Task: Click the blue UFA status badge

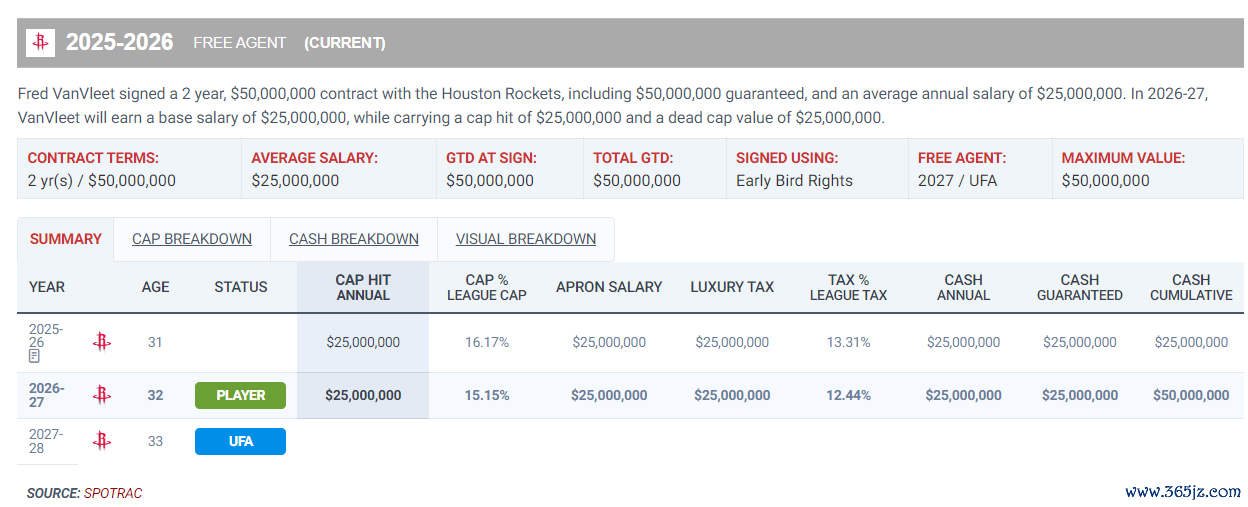Action: point(240,441)
